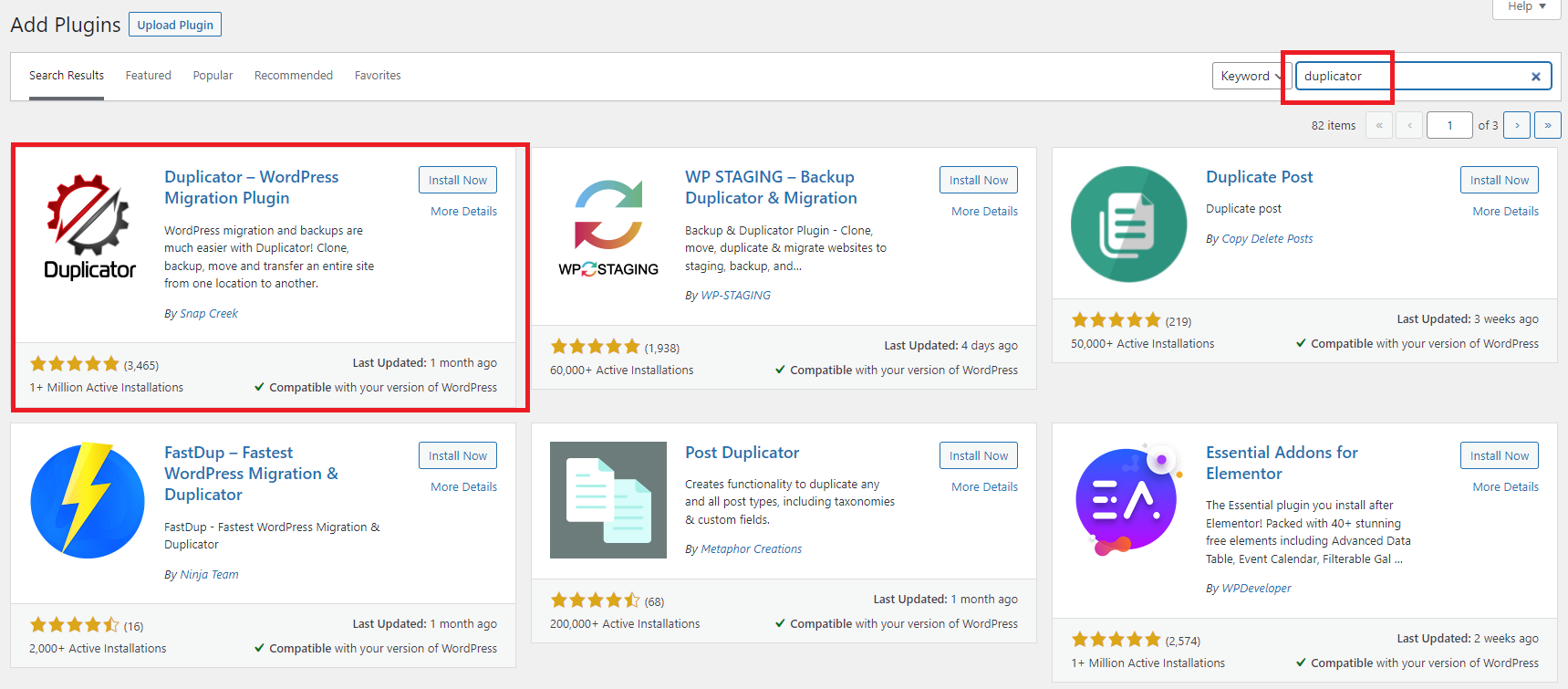Open author link WPDeveloper
The width and height of the screenshot is (1568, 689).
pyautogui.click(x=1257, y=589)
